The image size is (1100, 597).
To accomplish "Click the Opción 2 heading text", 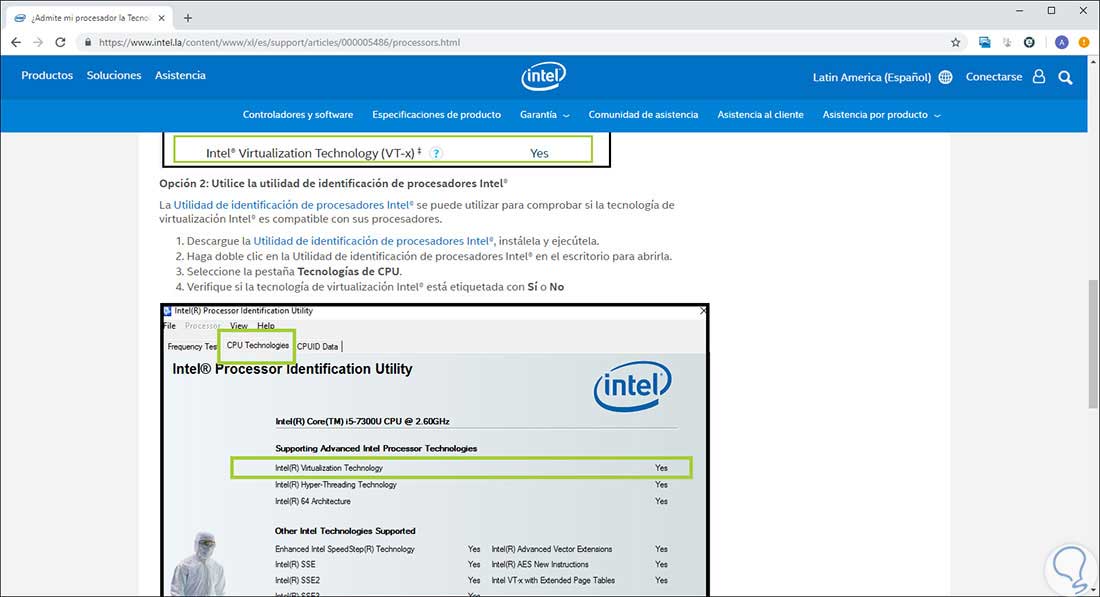I will 333,183.
